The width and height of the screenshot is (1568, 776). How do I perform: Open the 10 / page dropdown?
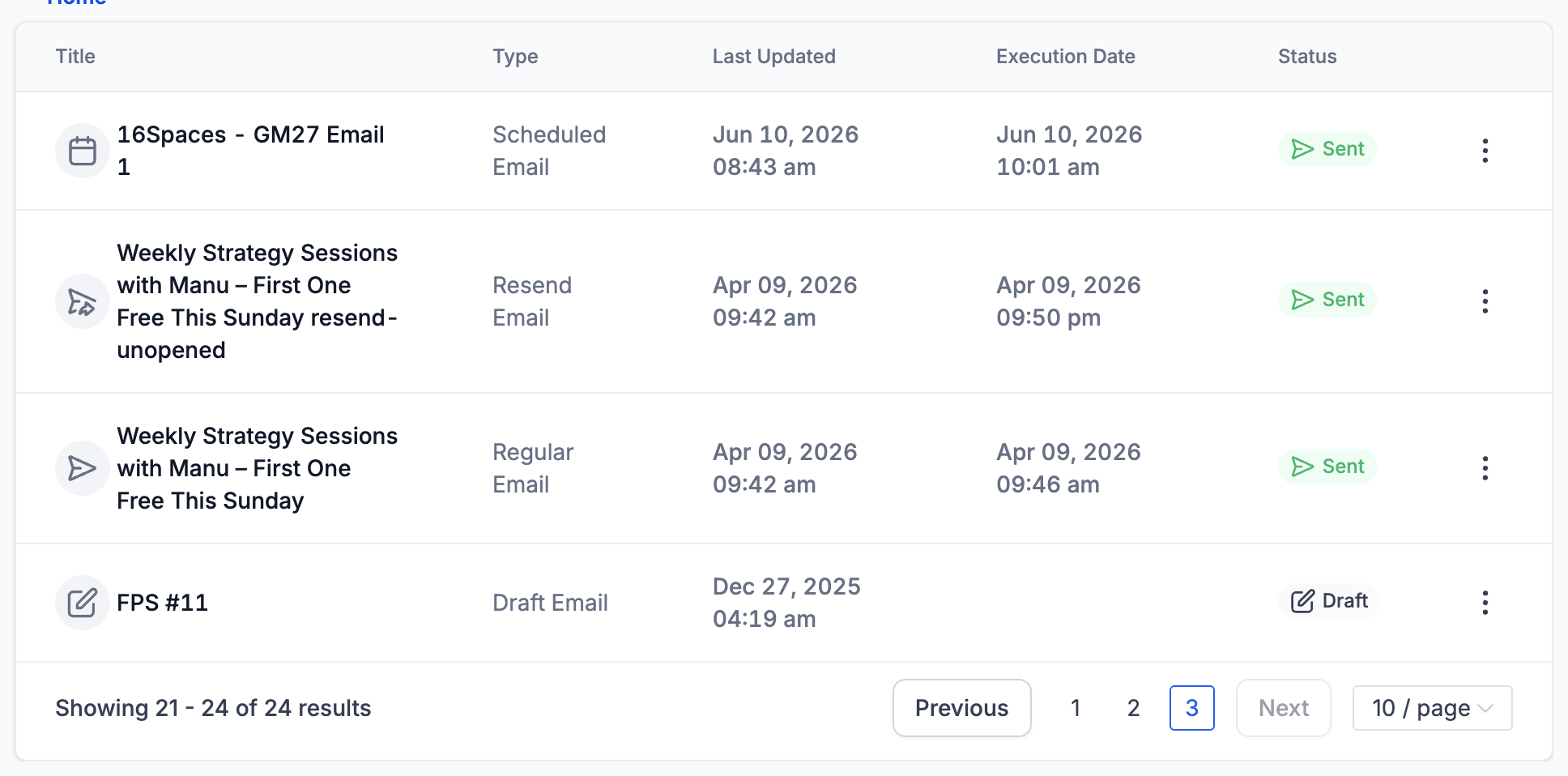[1432, 708]
